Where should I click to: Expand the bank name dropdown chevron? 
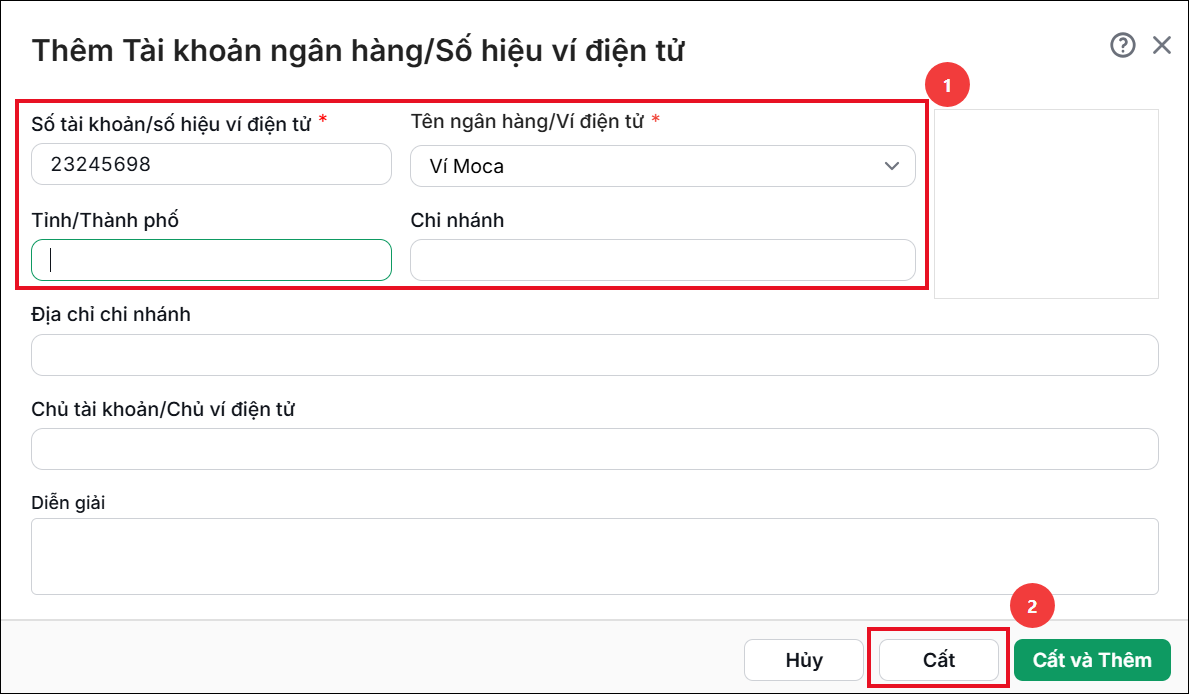(x=891, y=166)
